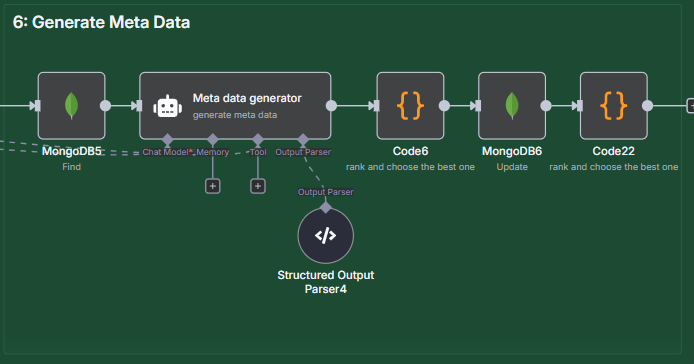Select the MongoDB6 leaf node
694x364 pixels.
(x=512, y=106)
